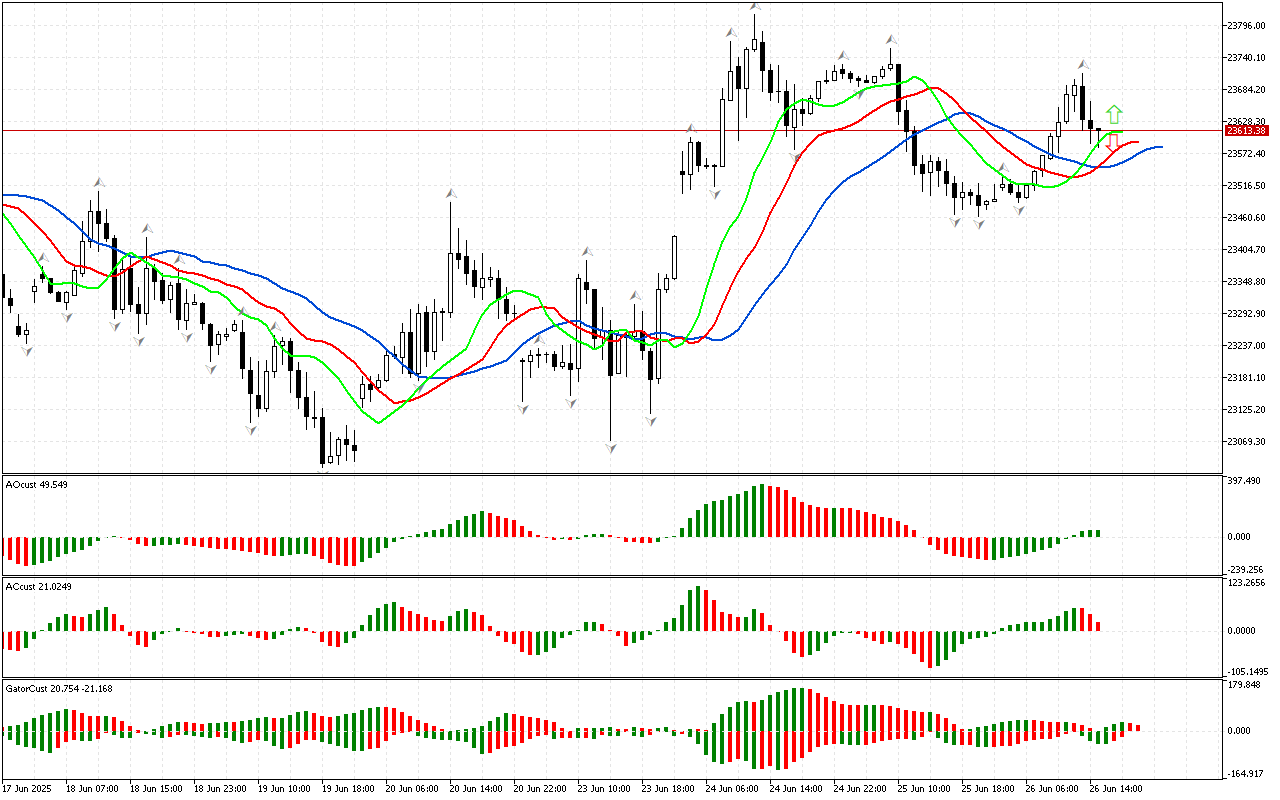Viewport: 1280px width, 800px height.
Task: Click the red 23613.38 current price tag
Action: point(1247,131)
